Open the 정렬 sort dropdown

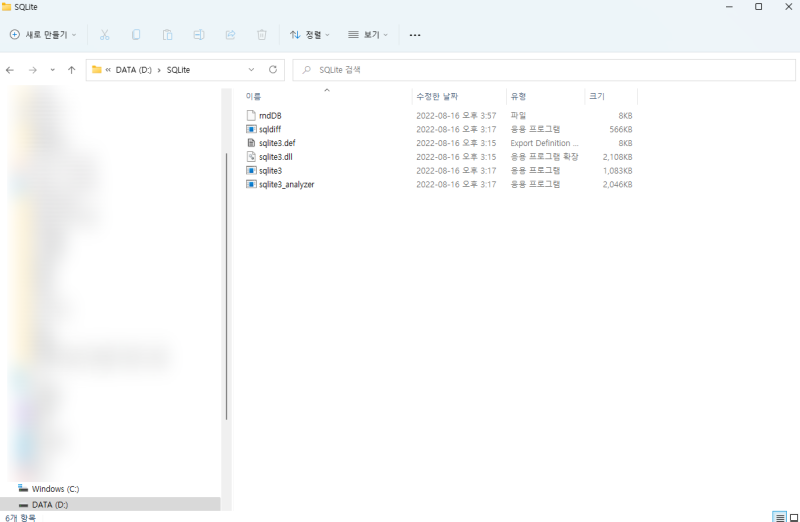tap(310, 35)
